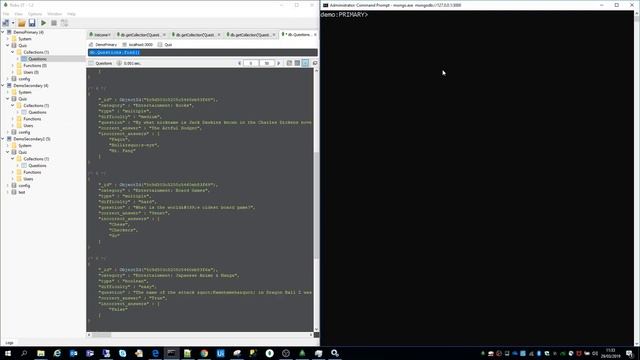Select config database under DemoPrimary
The height and width of the screenshot is (360, 640).
pyautogui.click(x=24, y=79)
